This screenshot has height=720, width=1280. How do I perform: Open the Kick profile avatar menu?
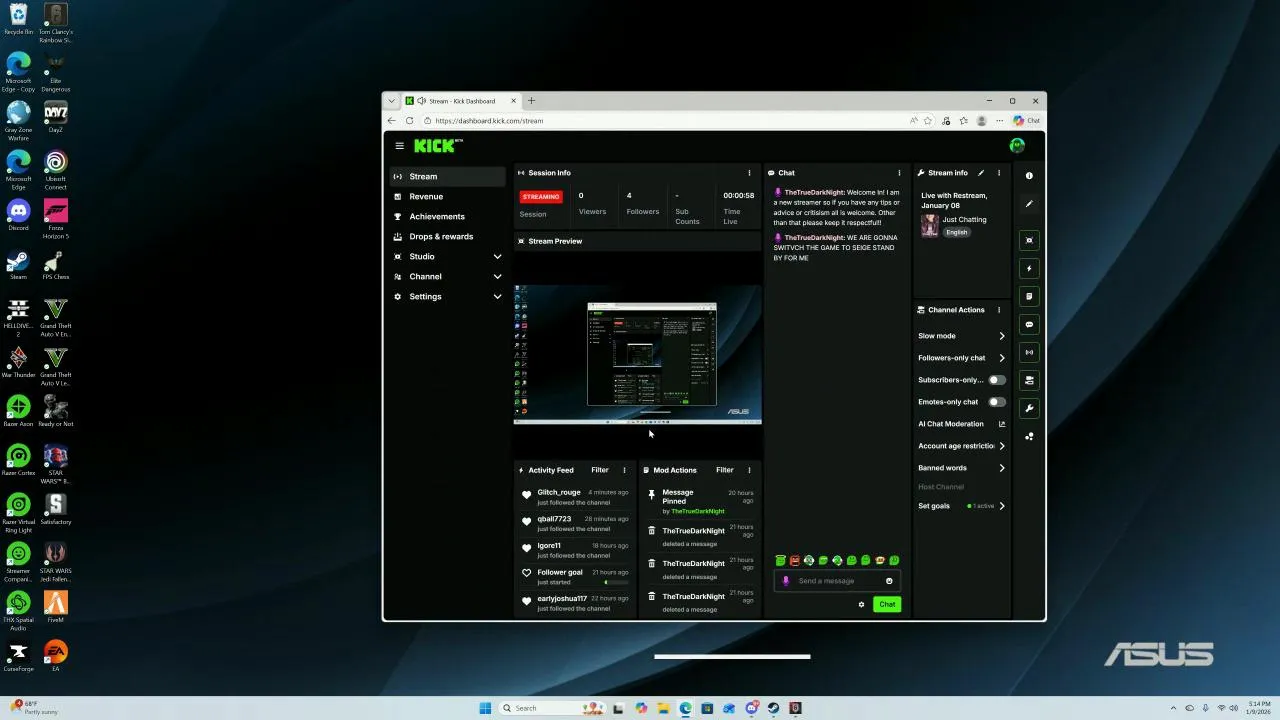pos(1017,146)
